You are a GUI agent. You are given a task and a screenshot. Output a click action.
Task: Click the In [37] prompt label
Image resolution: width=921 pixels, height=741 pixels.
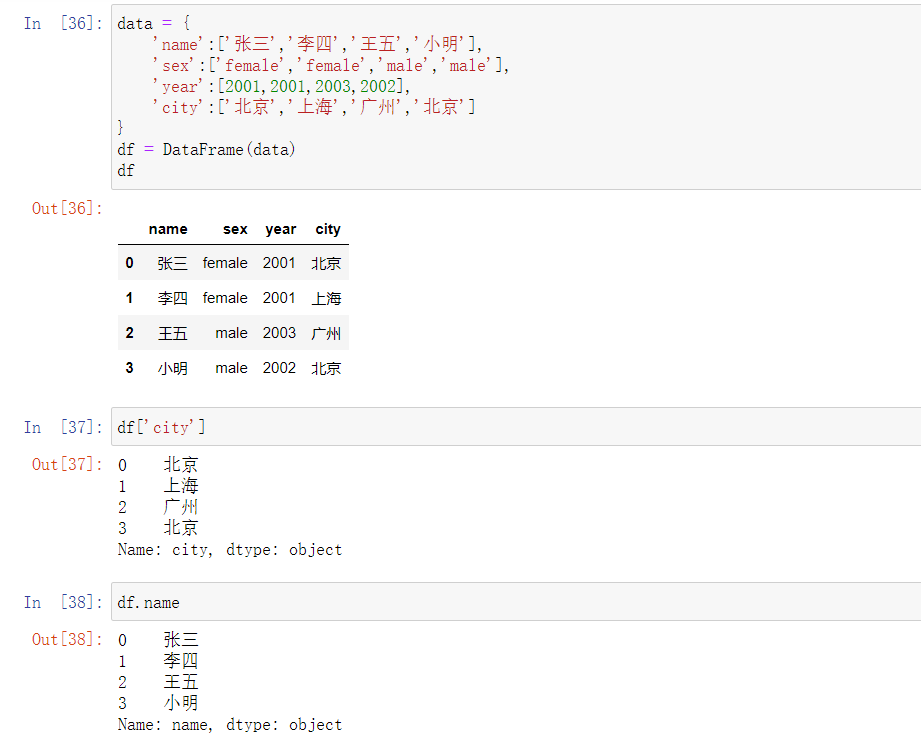pyautogui.click(x=63, y=427)
